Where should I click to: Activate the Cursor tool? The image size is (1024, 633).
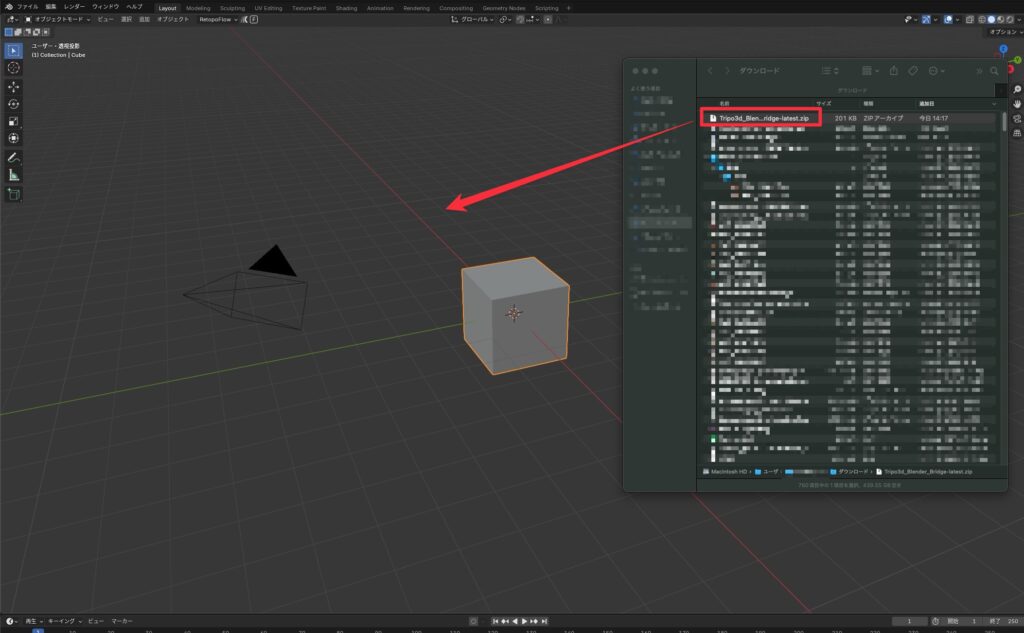click(14, 68)
